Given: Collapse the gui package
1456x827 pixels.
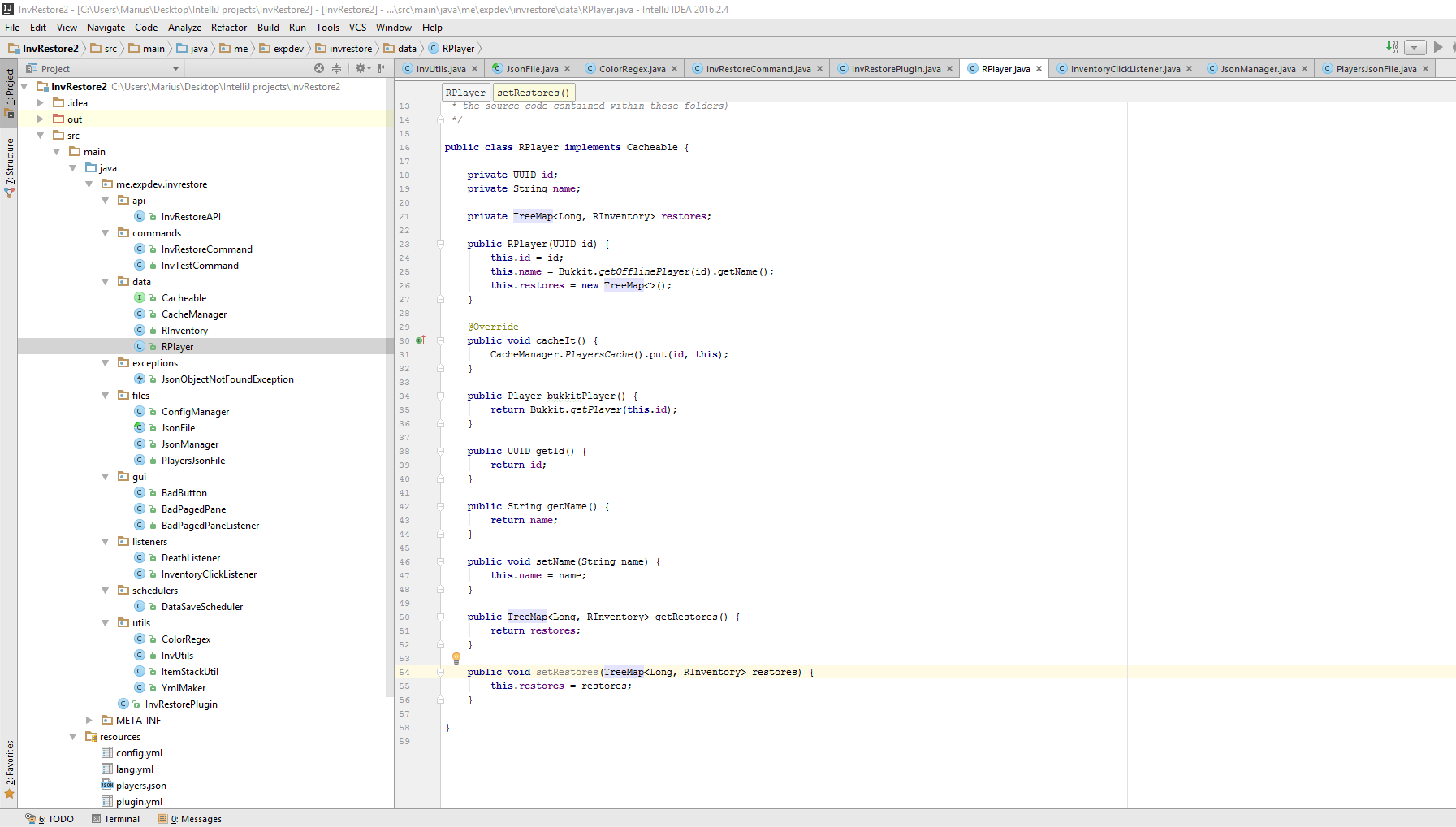Looking at the screenshot, I should (105, 476).
